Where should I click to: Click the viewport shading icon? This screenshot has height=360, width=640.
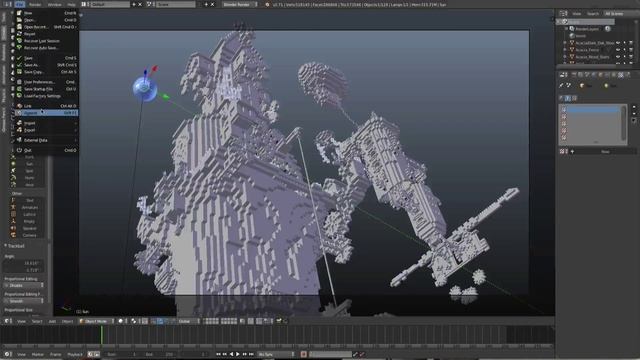click(121, 321)
